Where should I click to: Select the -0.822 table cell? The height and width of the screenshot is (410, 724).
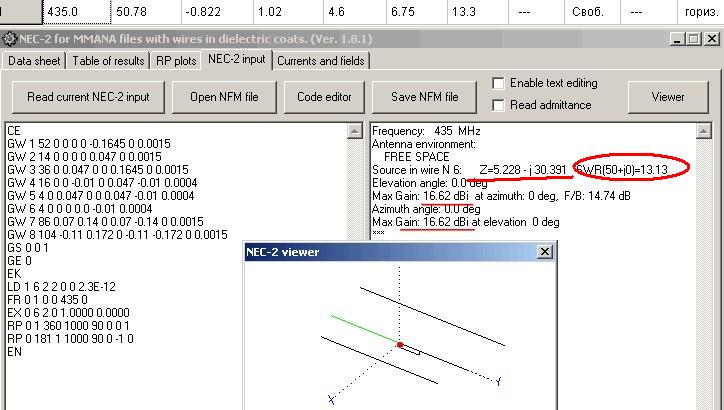coord(217,12)
